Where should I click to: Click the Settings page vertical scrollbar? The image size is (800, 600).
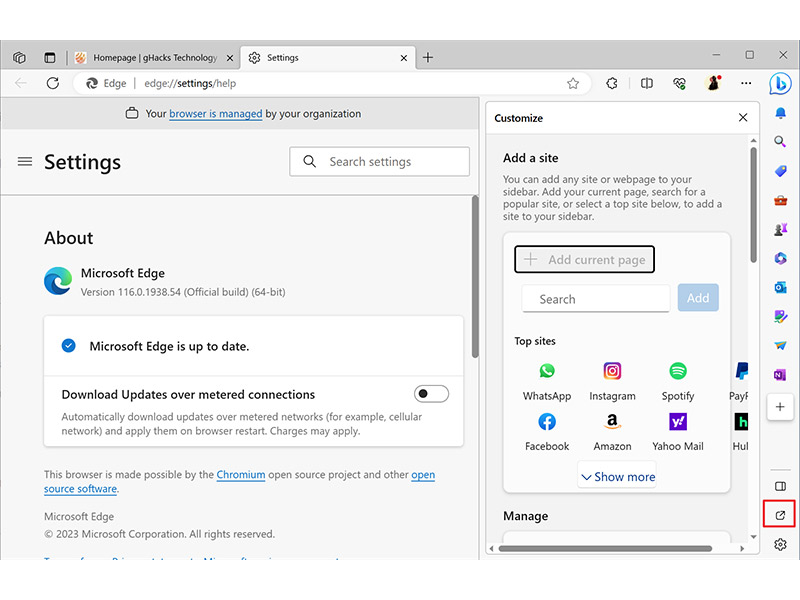click(475, 277)
